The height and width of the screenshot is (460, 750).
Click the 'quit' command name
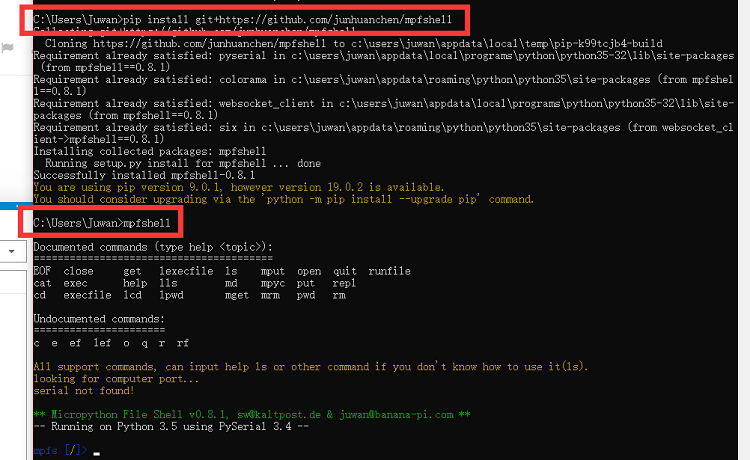click(x=345, y=271)
